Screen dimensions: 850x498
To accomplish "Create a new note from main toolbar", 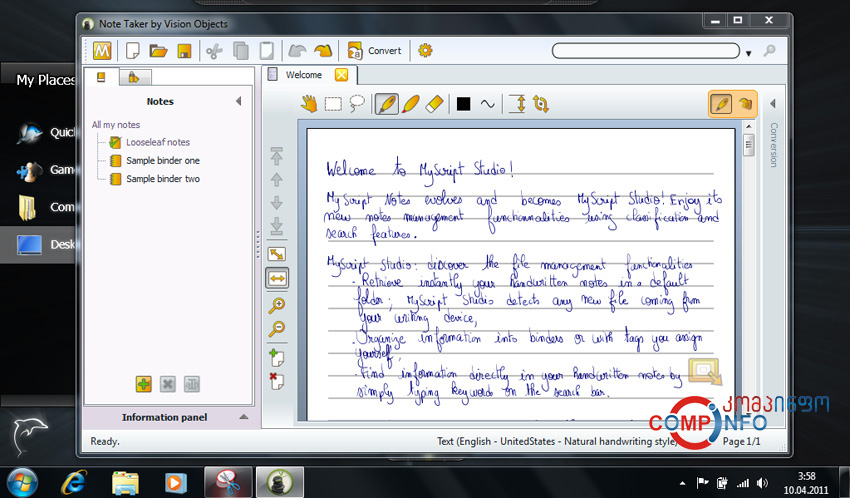I will pos(132,51).
